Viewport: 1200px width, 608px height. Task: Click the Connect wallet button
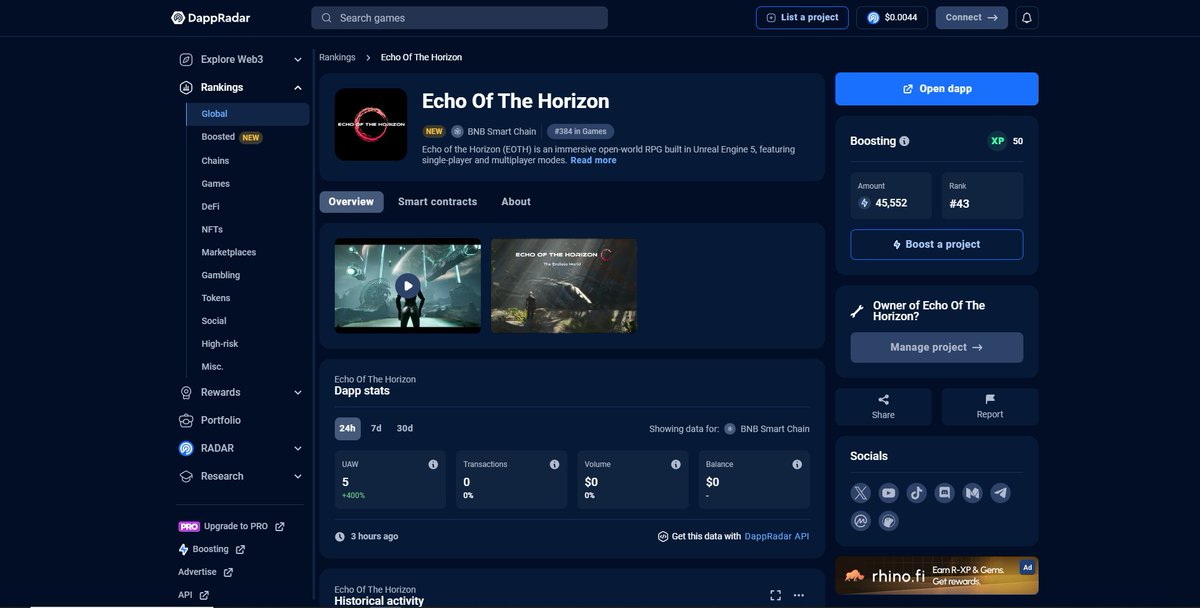(972, 18)
